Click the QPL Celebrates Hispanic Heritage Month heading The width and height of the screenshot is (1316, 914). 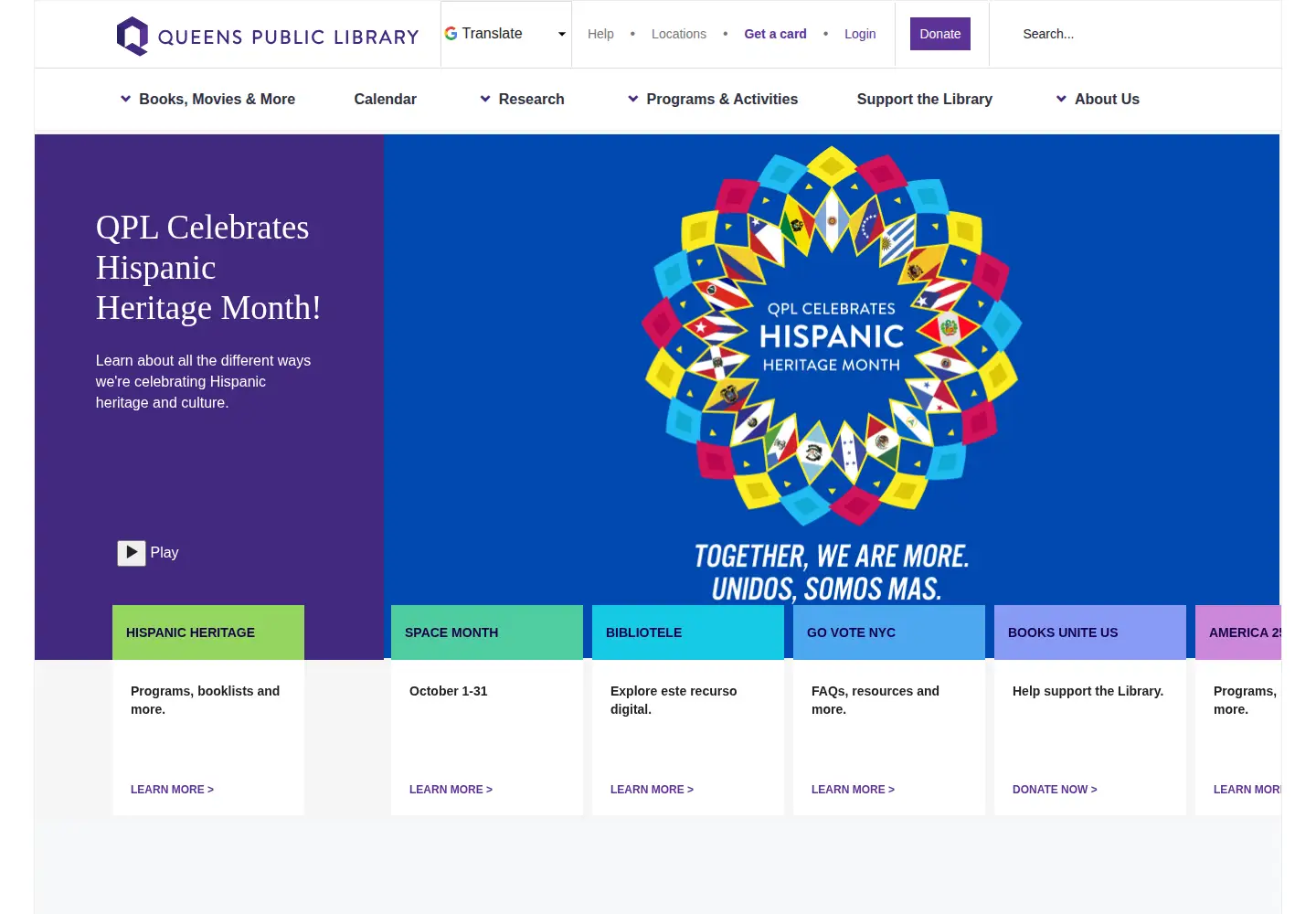208,268
